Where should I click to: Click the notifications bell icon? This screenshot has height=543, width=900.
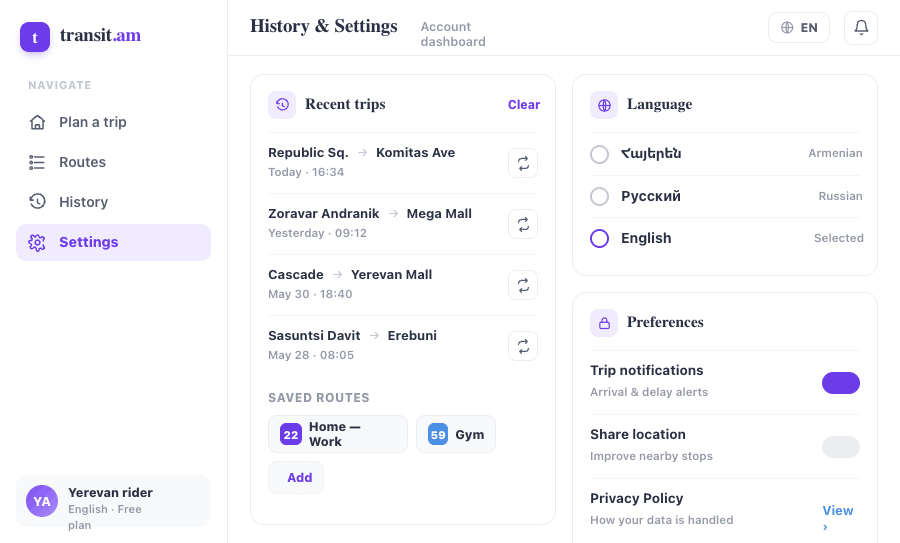(x=860, y=28)
